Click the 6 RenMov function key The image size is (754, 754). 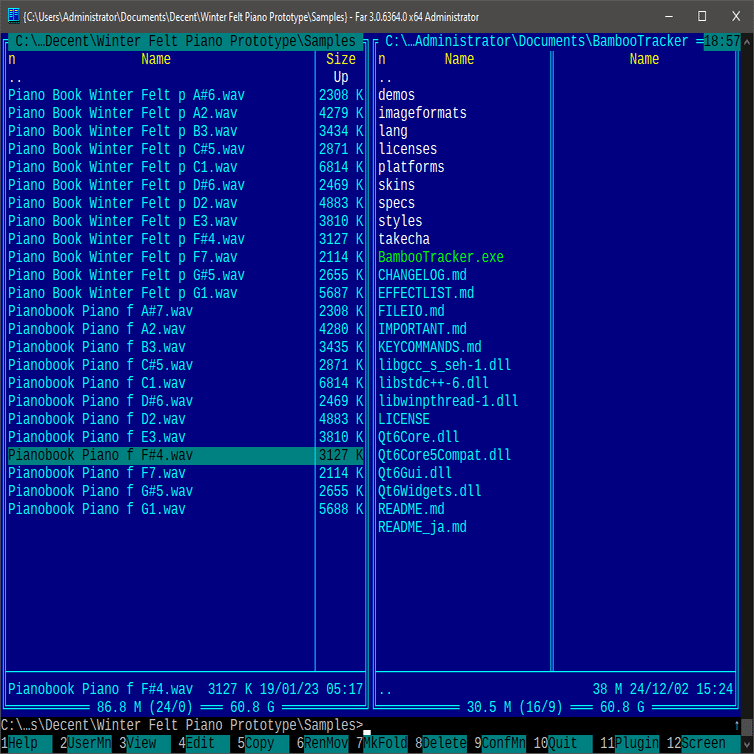322,742
